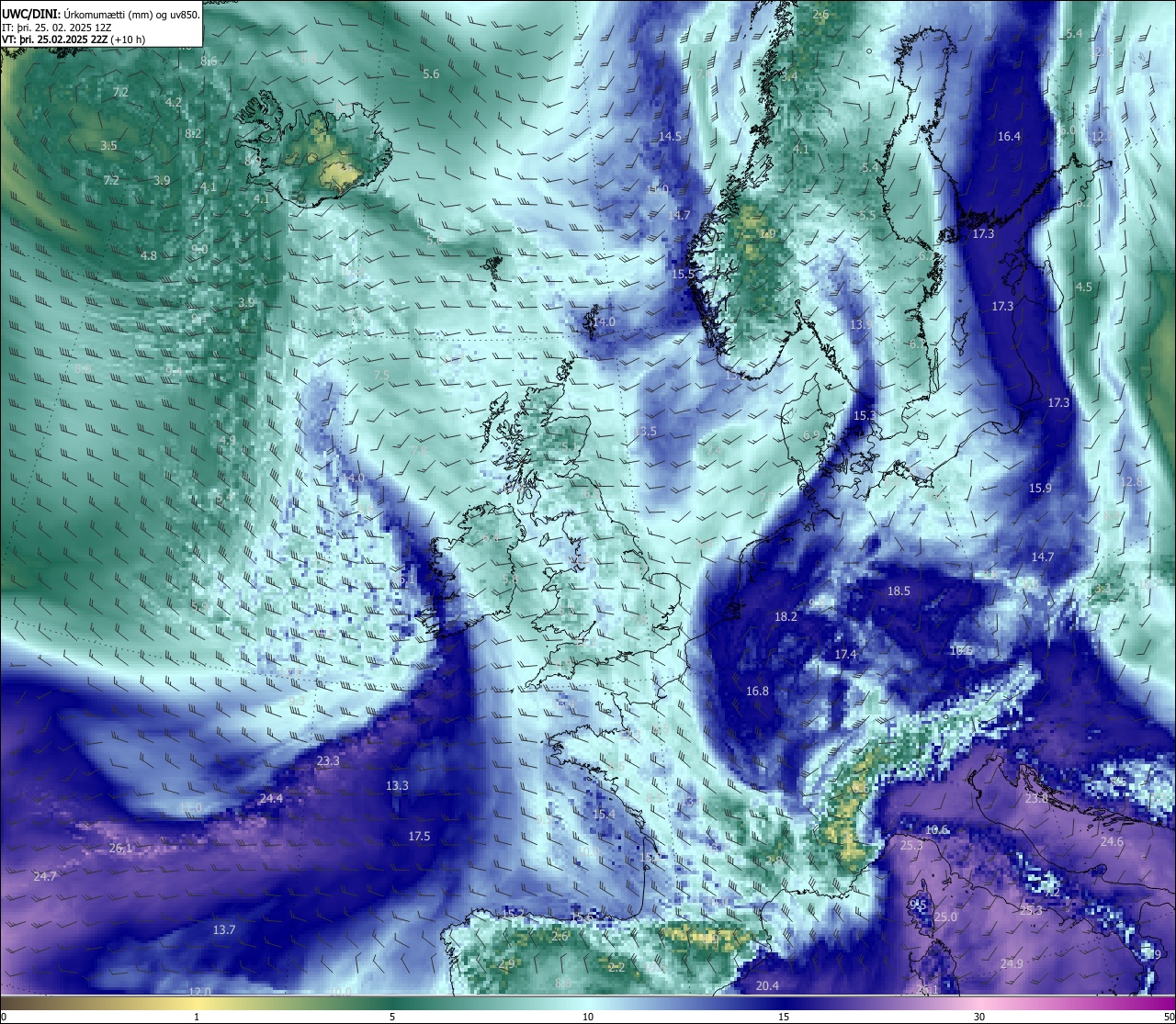Click the 15.3 value label near Denmark
Screen dimensions: 1176x1024
[865, 415]
